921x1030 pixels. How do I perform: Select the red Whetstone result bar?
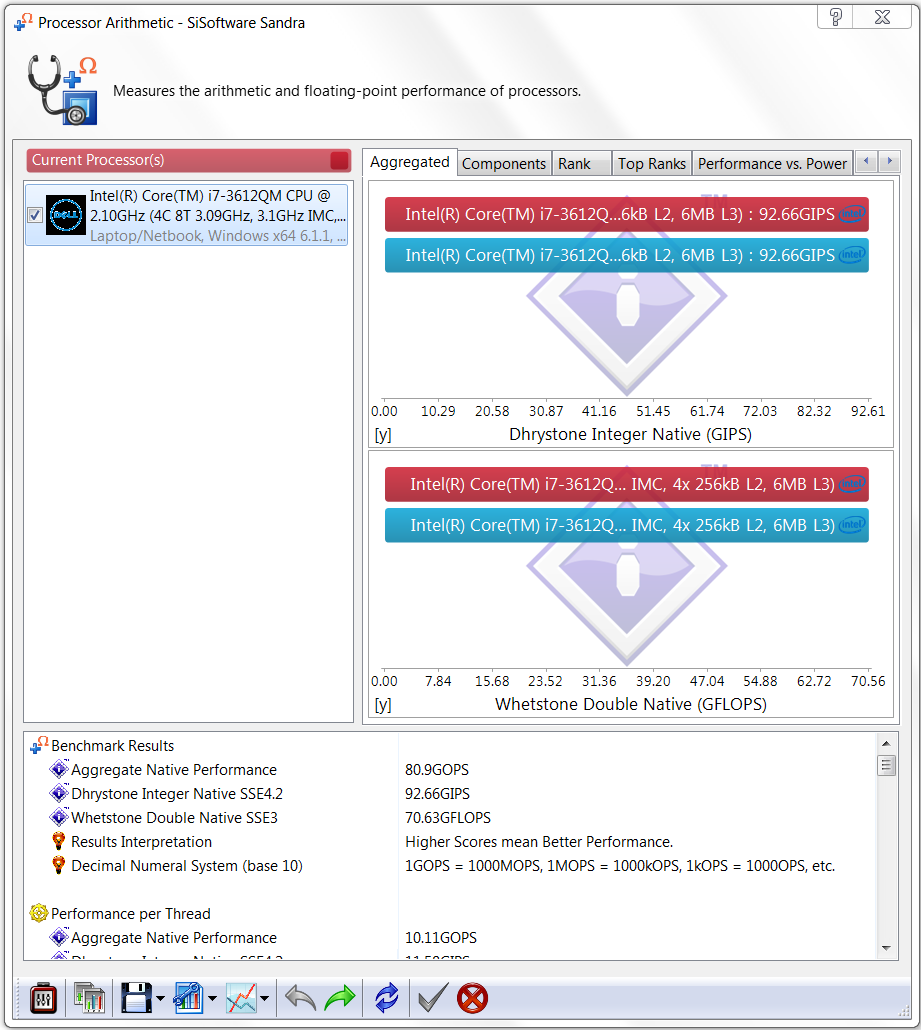pos(627,484)
